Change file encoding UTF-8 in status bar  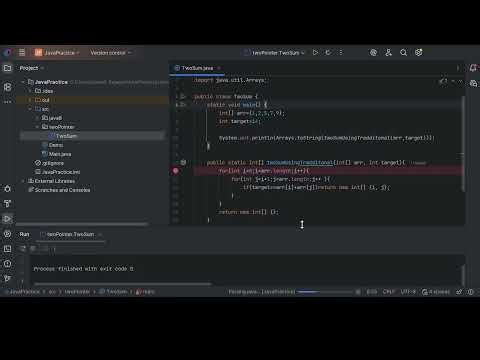pyautogui.click(x=408, y=292)
